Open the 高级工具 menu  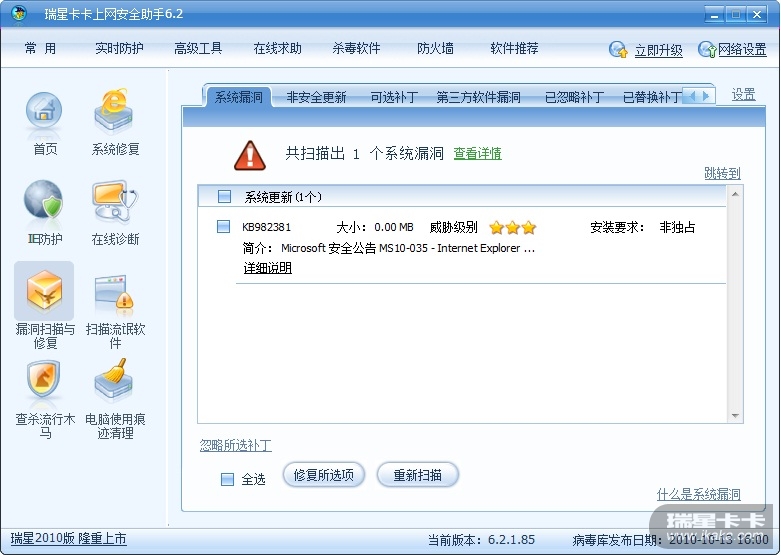click(x=198, y=48)
